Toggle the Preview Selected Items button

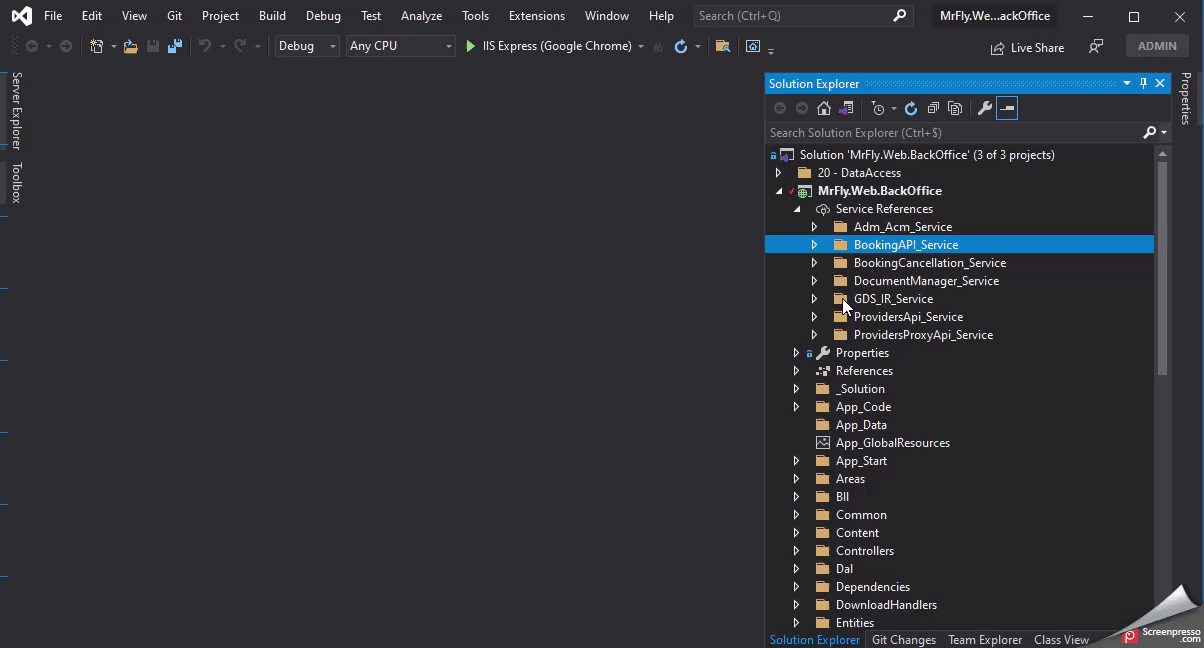coord(1007,108)
